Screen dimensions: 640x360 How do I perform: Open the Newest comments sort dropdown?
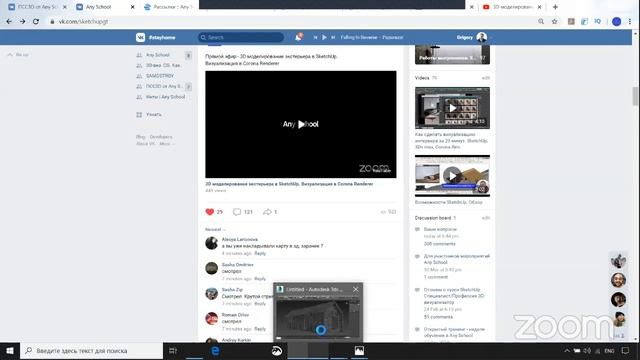(x=215, y=229)
